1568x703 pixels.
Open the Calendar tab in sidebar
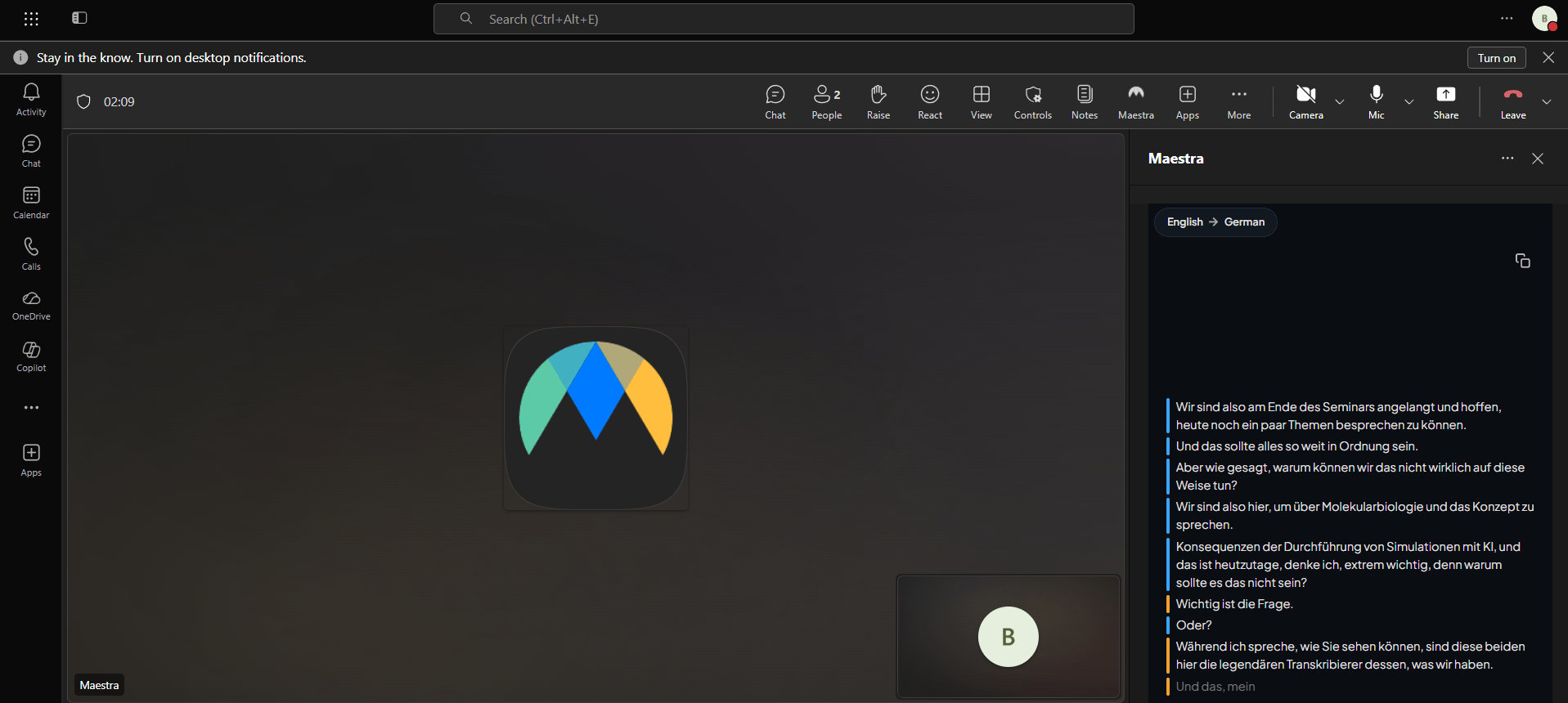[31, 203]
